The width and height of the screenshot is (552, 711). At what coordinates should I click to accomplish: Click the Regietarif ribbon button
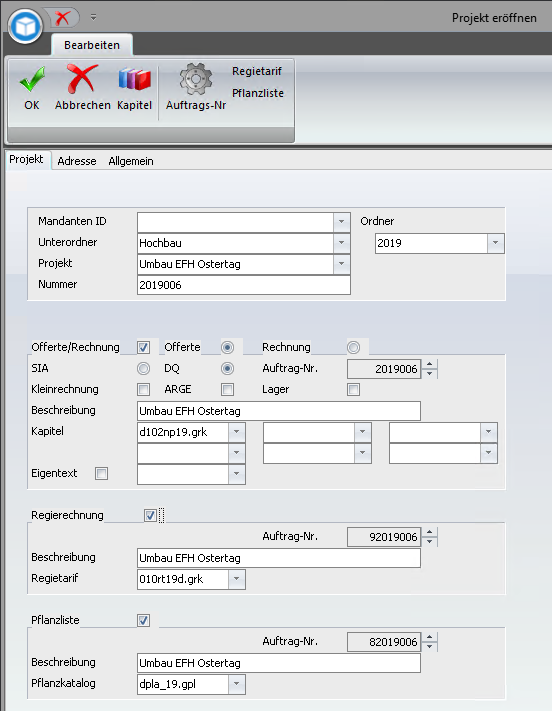tap(257, 71)
